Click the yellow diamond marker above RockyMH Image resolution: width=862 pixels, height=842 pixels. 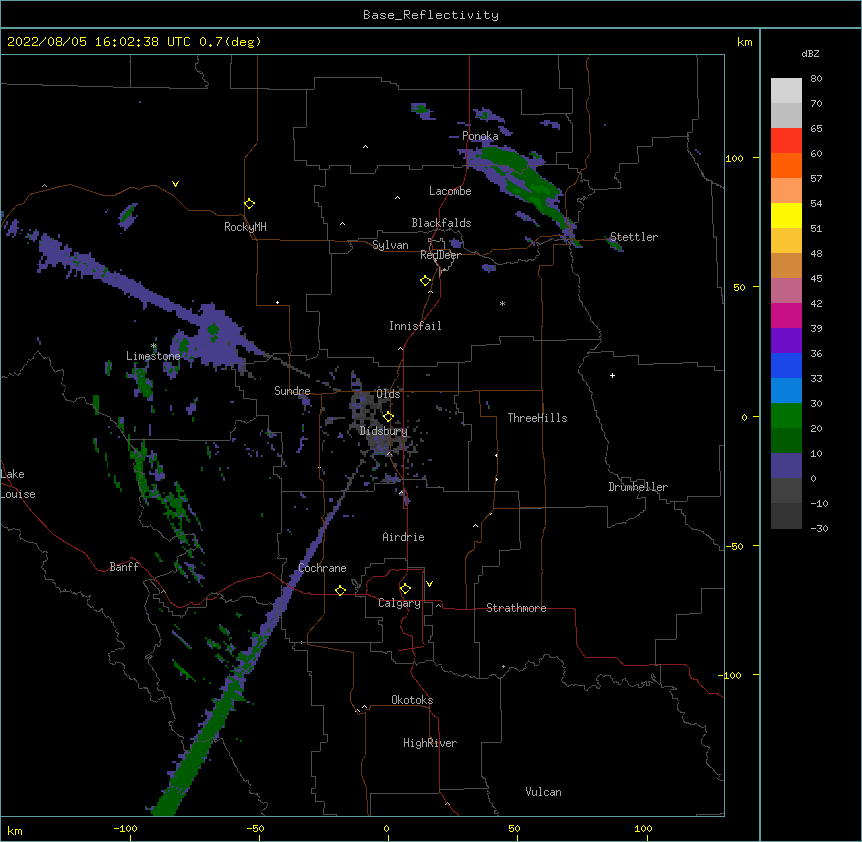click(249, 204)
